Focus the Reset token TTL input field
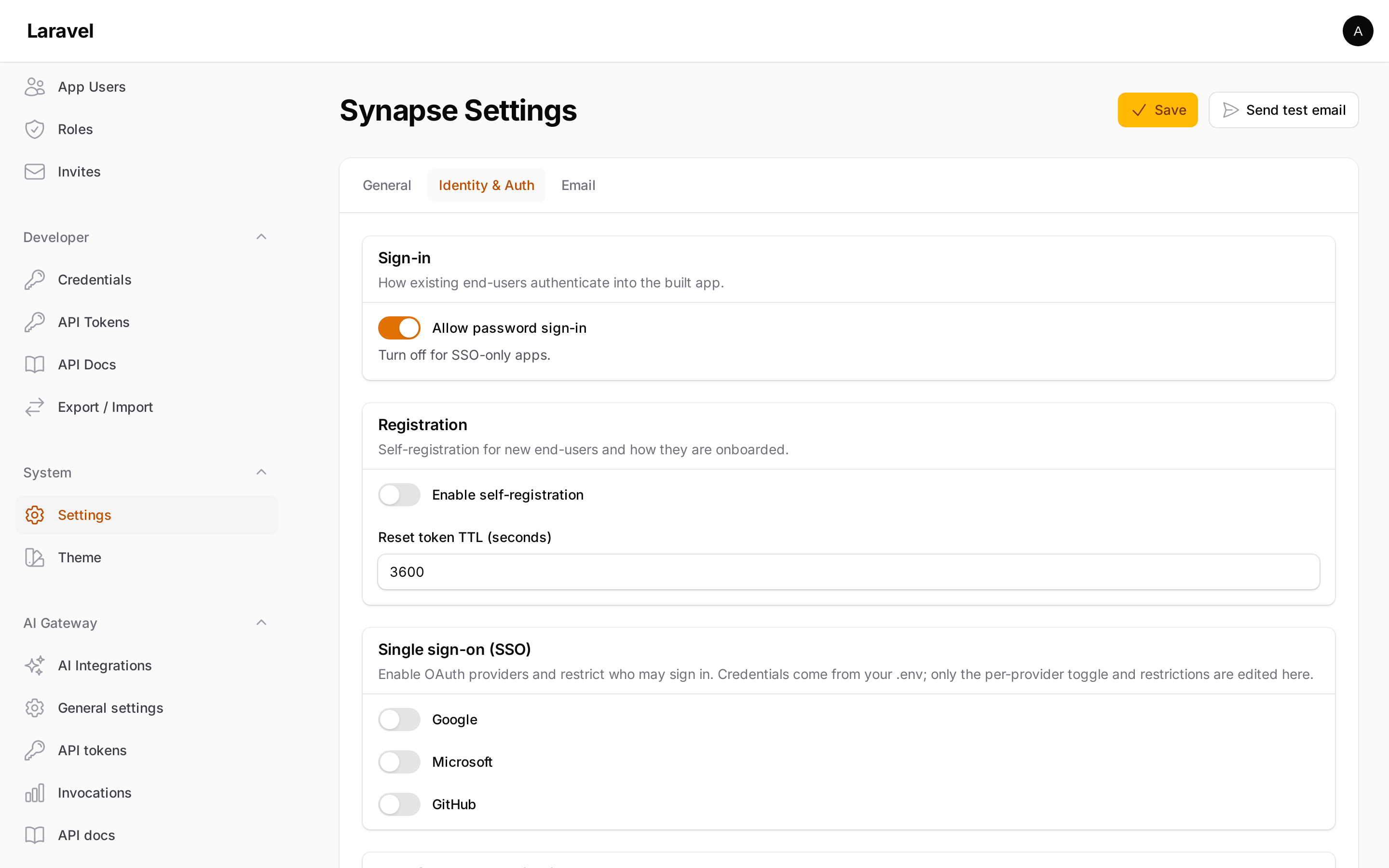The height and width of the screenshot is (868, 1389). coord(848,572)
